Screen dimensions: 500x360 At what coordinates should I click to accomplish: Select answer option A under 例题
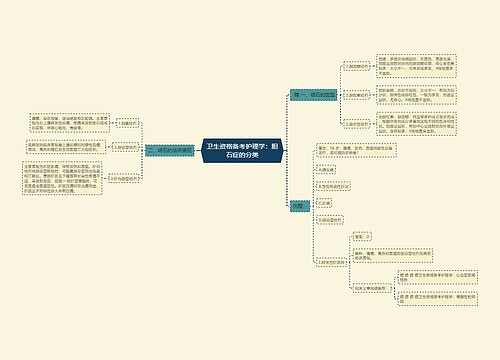[326, 169]
